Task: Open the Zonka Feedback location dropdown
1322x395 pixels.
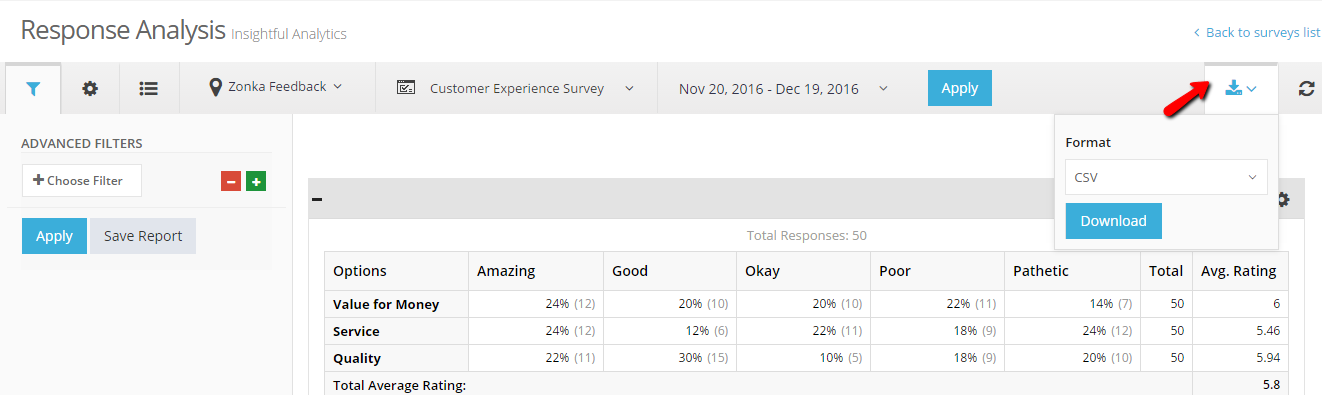Action: [276, 87]
